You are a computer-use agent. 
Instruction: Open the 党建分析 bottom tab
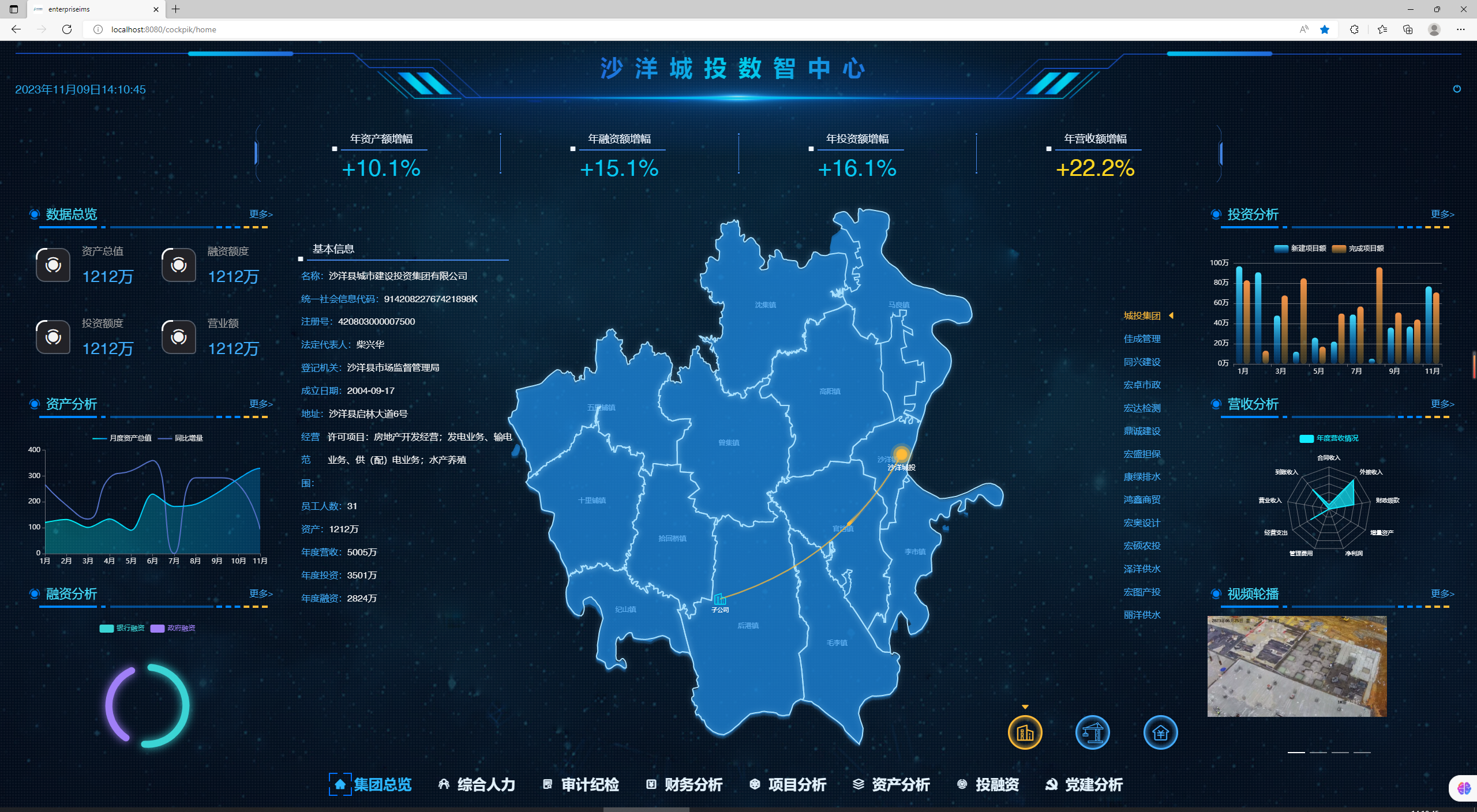pos(1084,784)
